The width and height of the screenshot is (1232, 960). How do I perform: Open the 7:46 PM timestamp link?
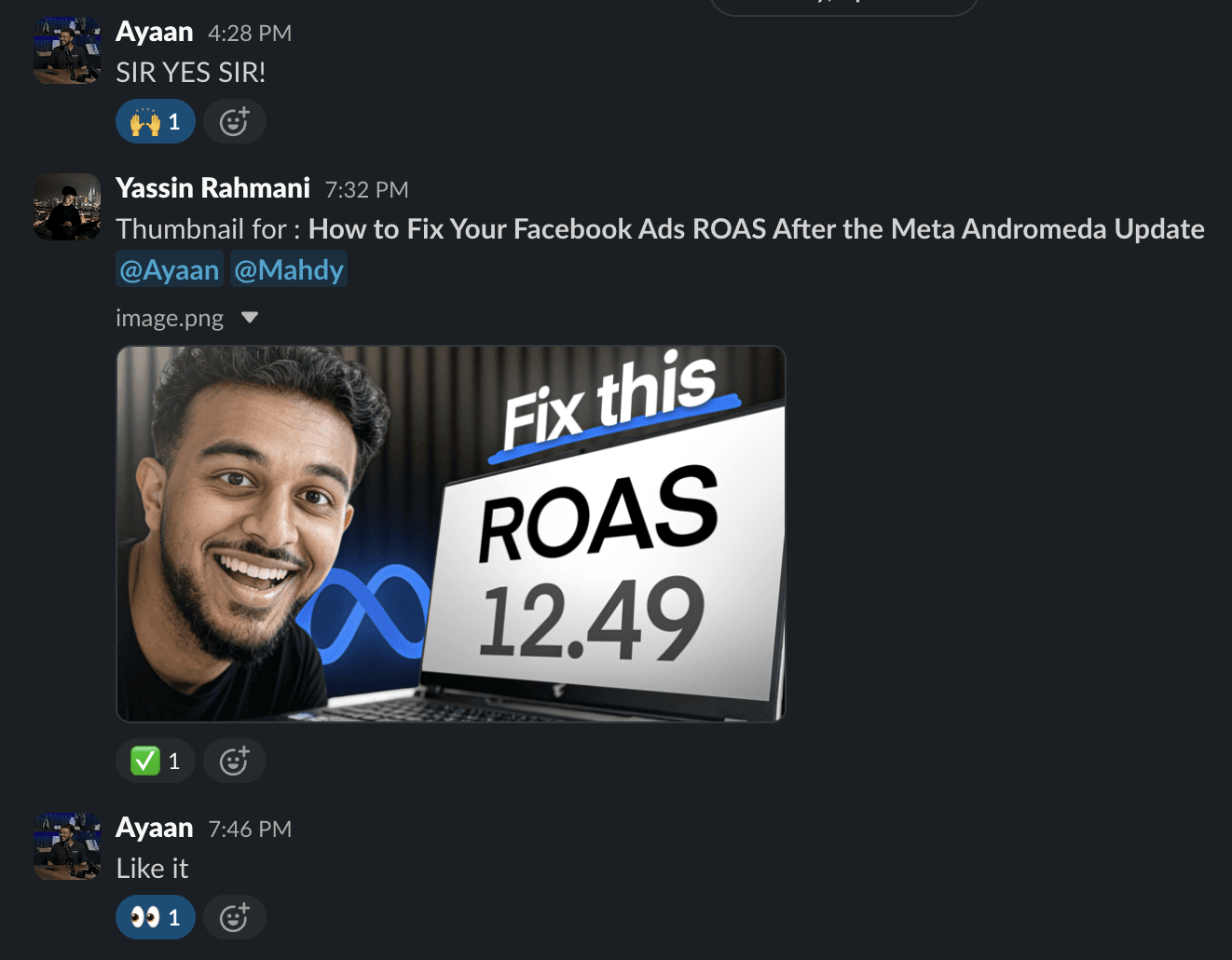pos(250,830)
